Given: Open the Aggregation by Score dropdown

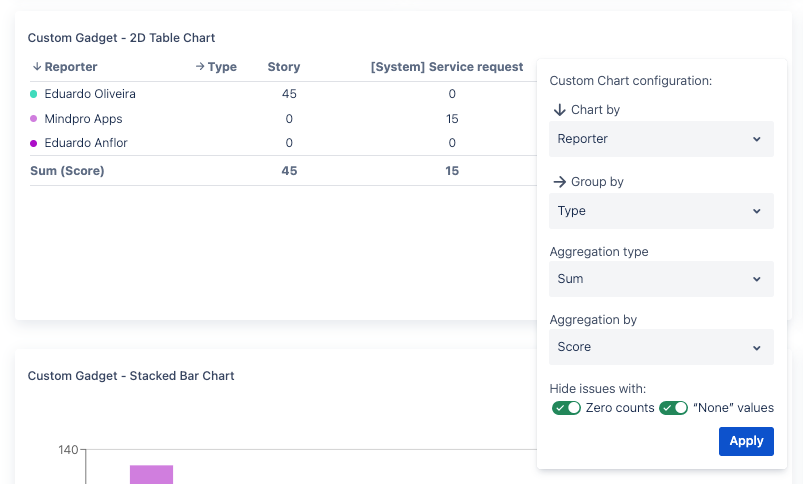Looking at the screenshot, I should click(661, 347).
